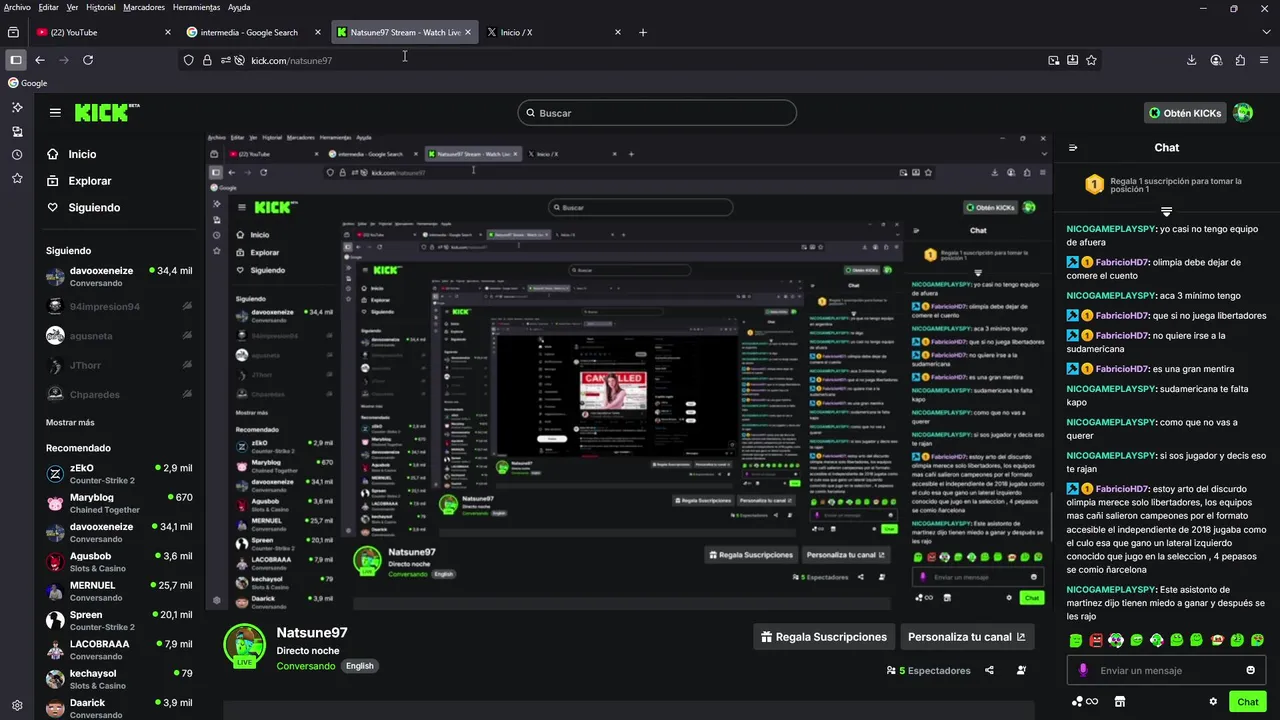Image resolution: width=1280 pixels, height=720 pixels.
Task: Open the picture-in-picture icon in the address bar
Action: tap(1053, 60)
